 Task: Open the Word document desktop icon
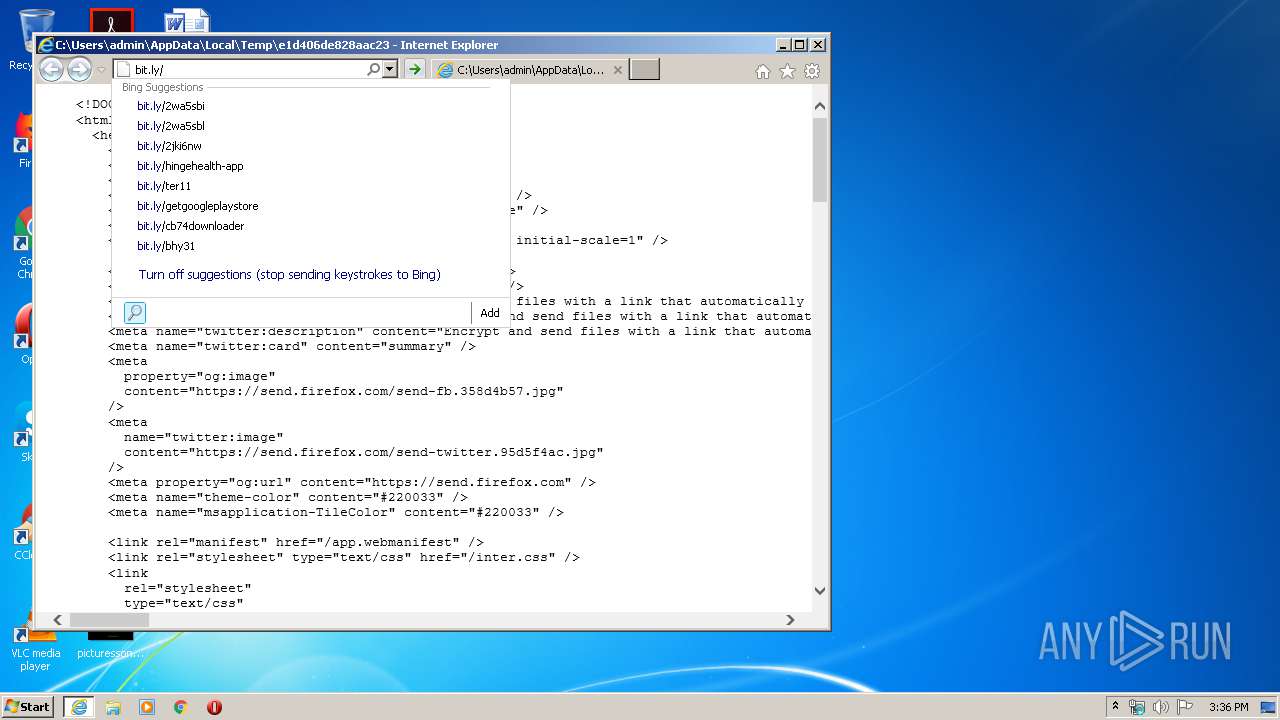click(x=187, y=20)
